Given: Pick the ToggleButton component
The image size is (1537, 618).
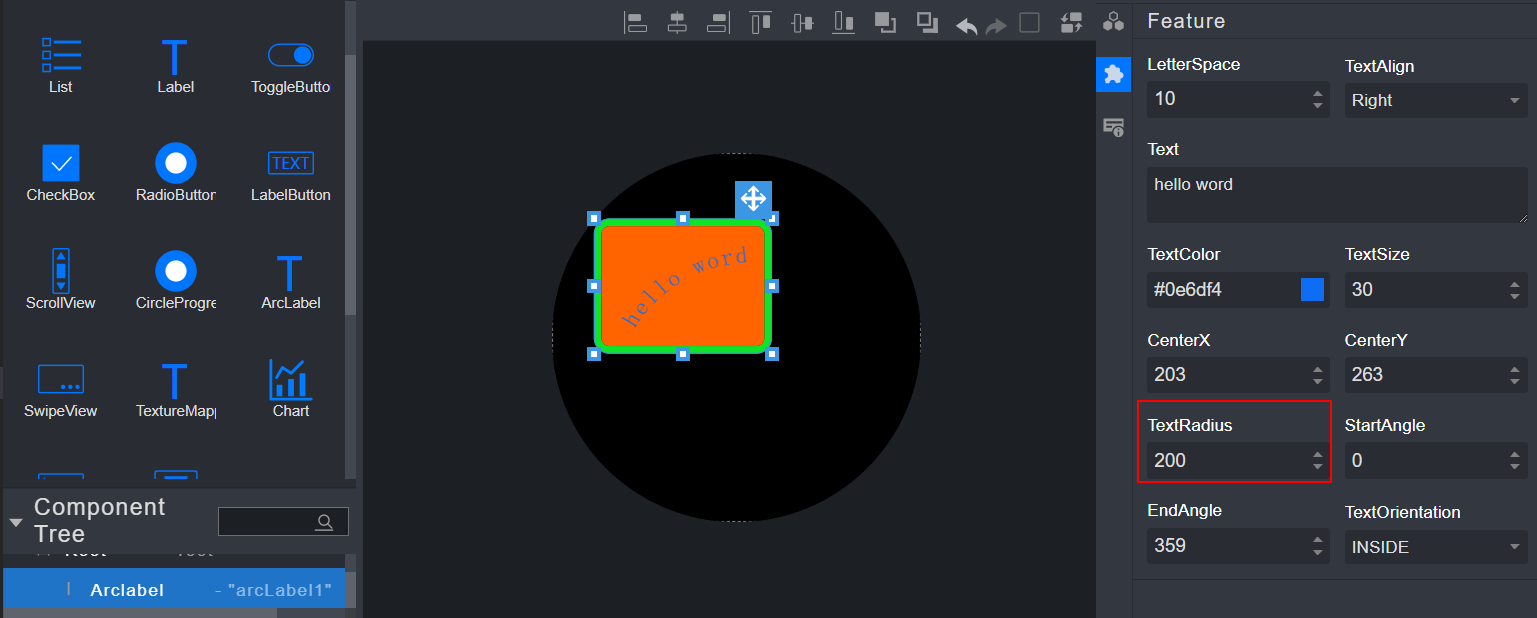Looking at the screenshot, I should pos(290,66).
